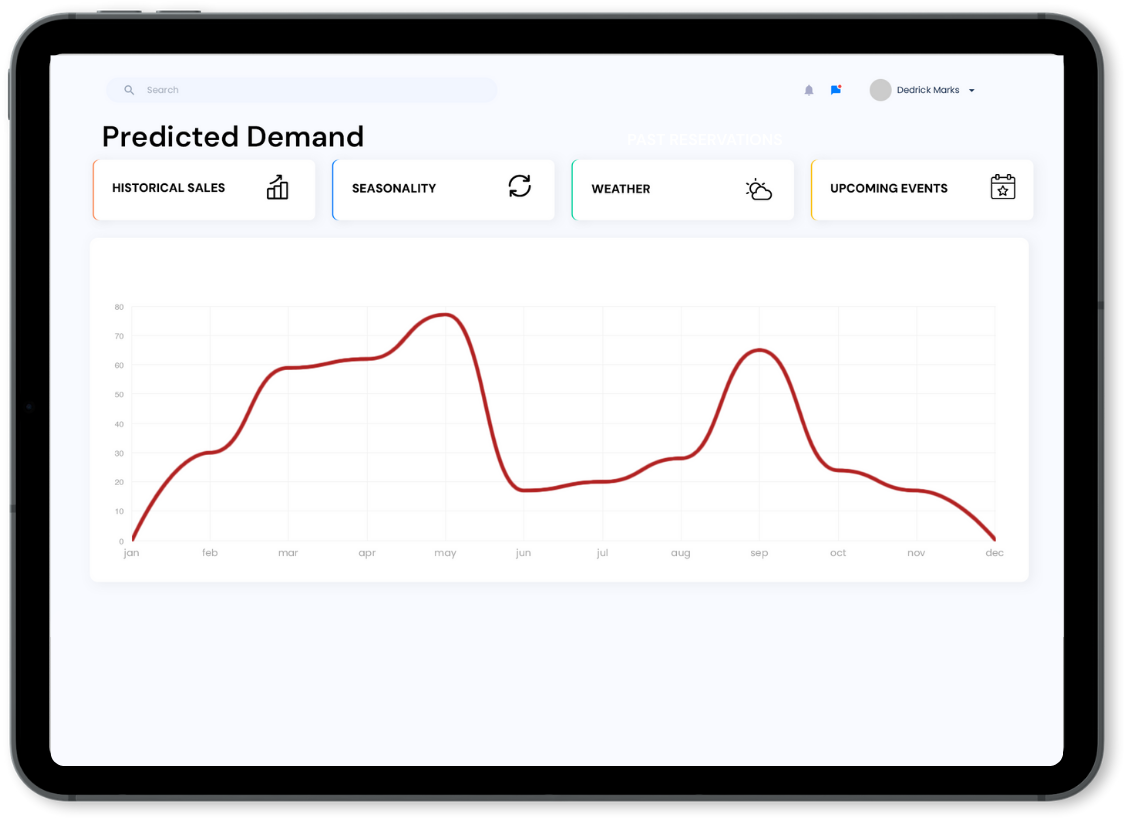Click the Upcoming Events calendar icon
The height and width of the screenshot is (840, 1136).
[1003, 187]
